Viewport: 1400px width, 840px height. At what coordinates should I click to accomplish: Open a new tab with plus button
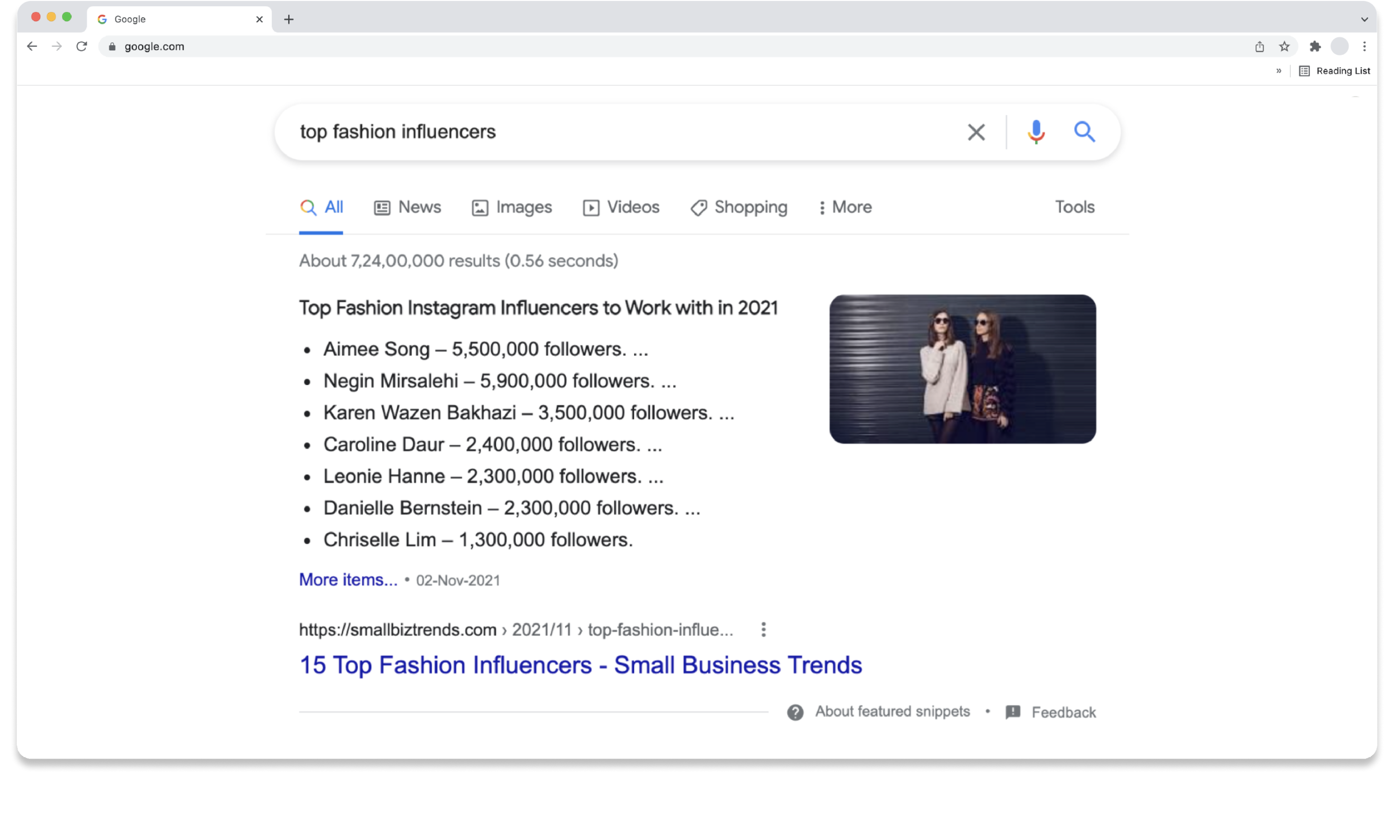pyautogui.click(x=289, y=19)
